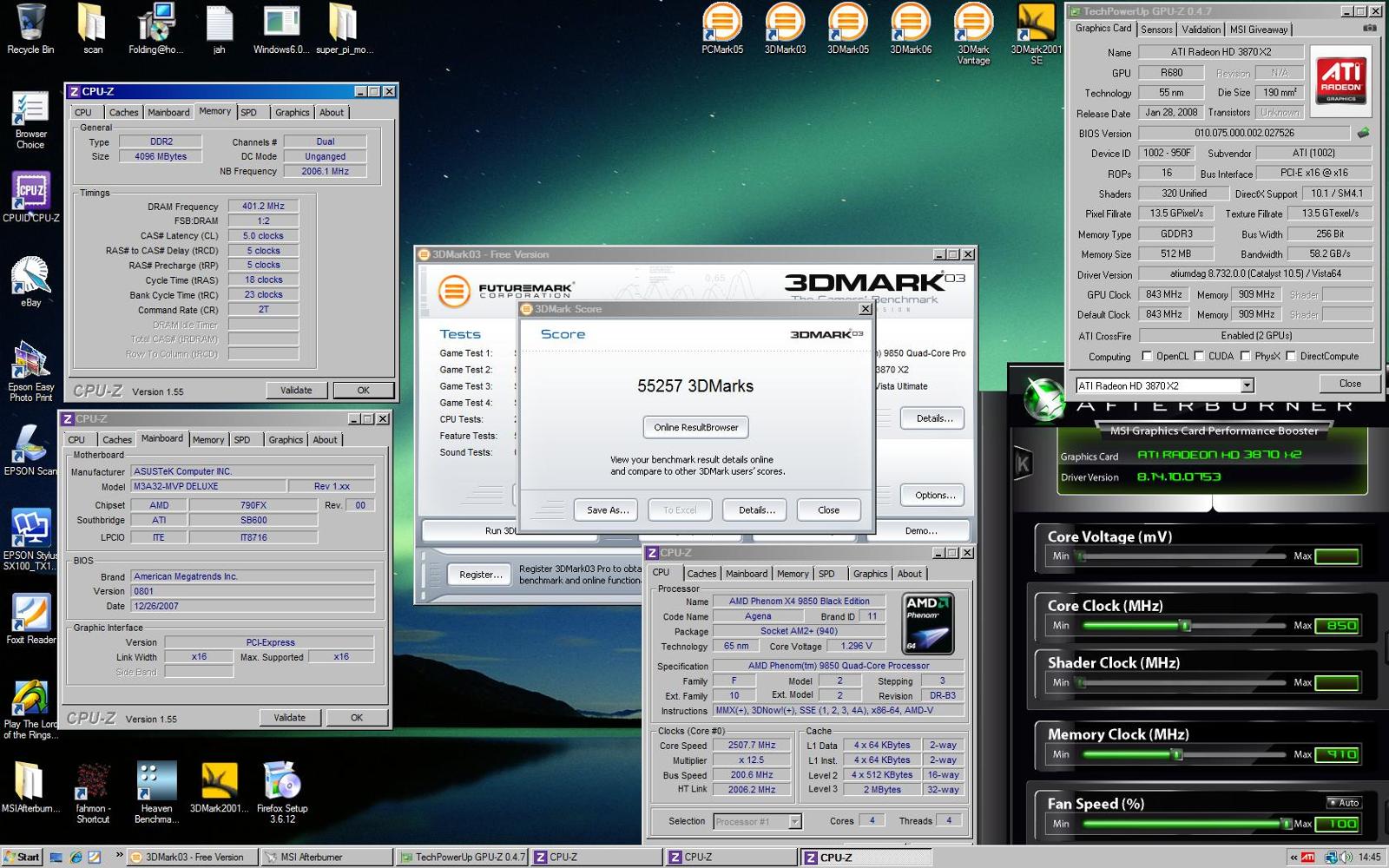Open SPD tab in Memory CPU-Z window
The image size is (1389, 868).
click(x=249, y=112)
